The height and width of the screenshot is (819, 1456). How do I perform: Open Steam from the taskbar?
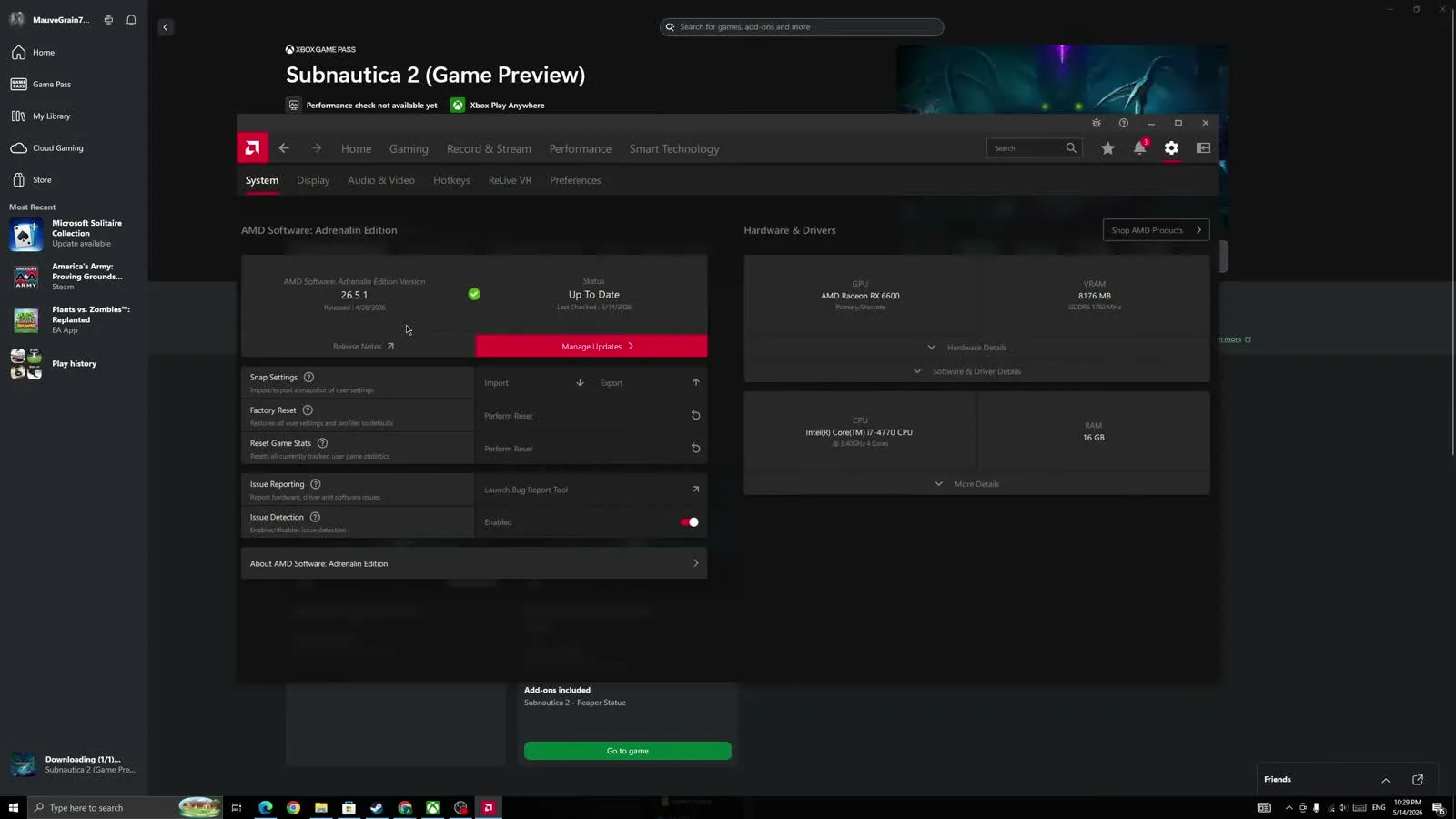[x=377, y=807]
